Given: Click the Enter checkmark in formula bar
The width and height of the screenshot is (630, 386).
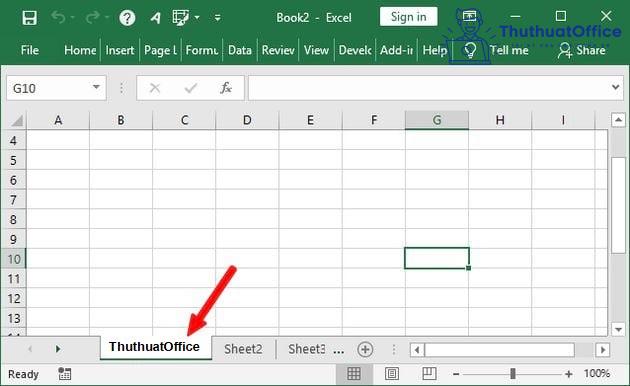Looking at the screenshot, I should tap(190, 88).
